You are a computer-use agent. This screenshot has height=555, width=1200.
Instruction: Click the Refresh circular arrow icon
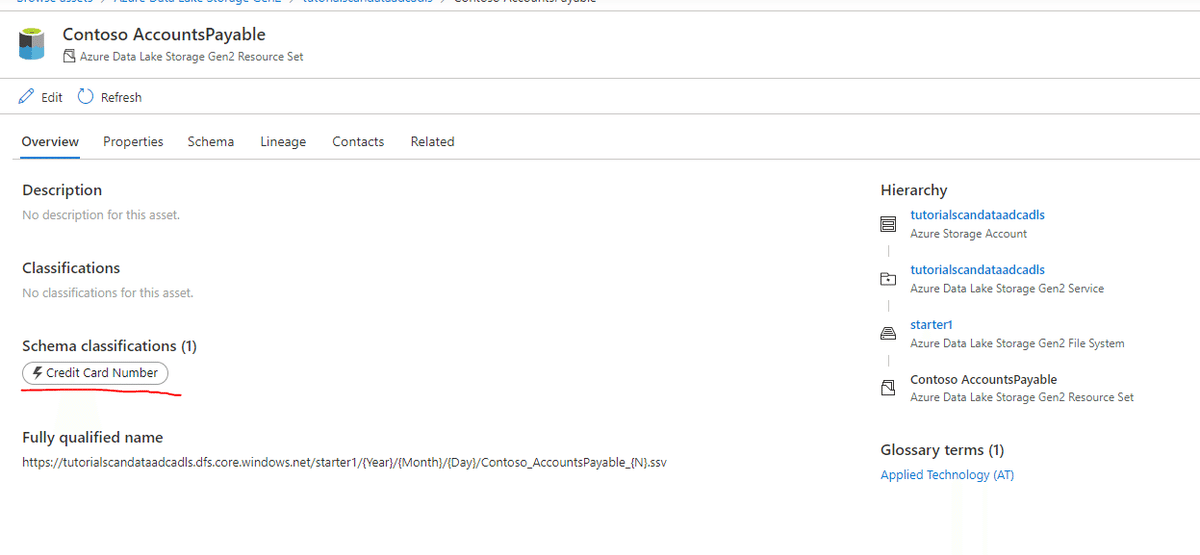click(86, 97)
